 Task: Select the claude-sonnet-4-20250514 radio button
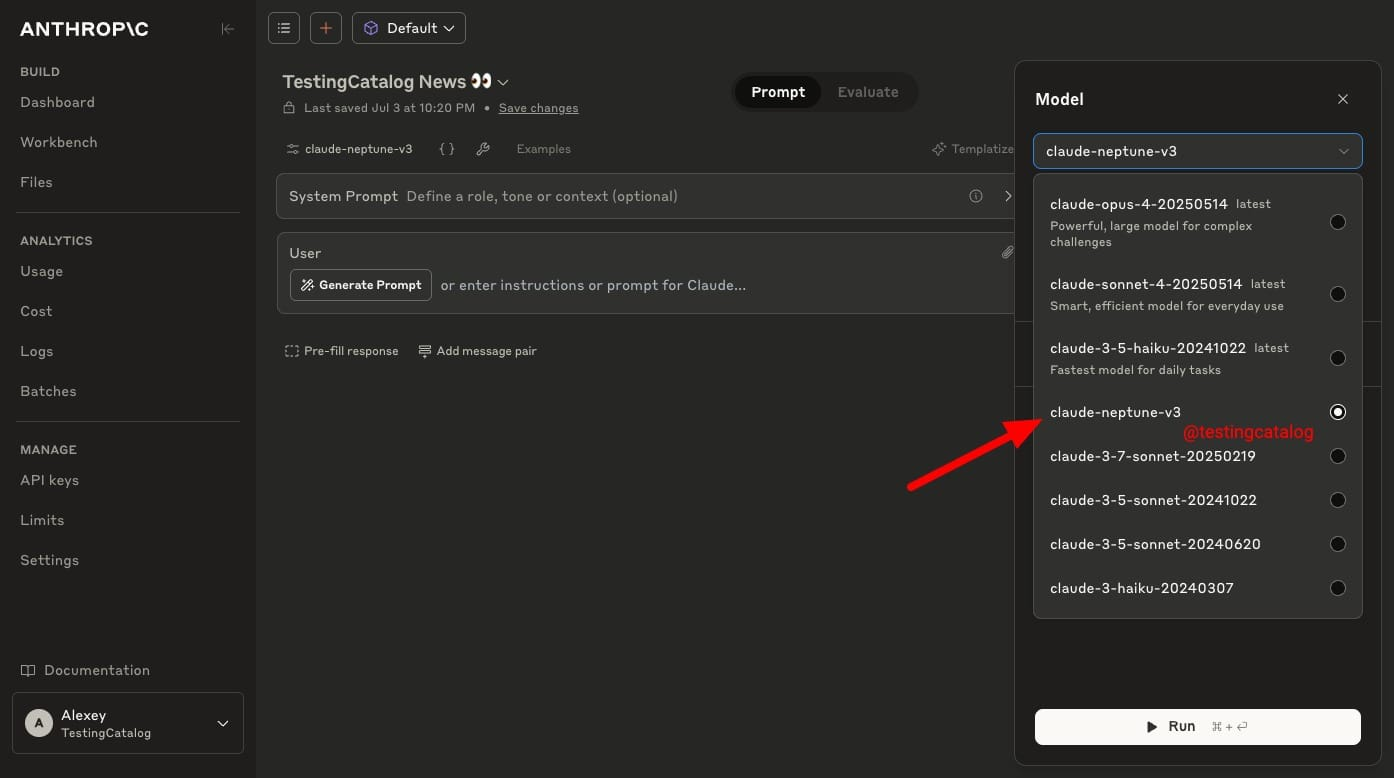point(1338,294)
